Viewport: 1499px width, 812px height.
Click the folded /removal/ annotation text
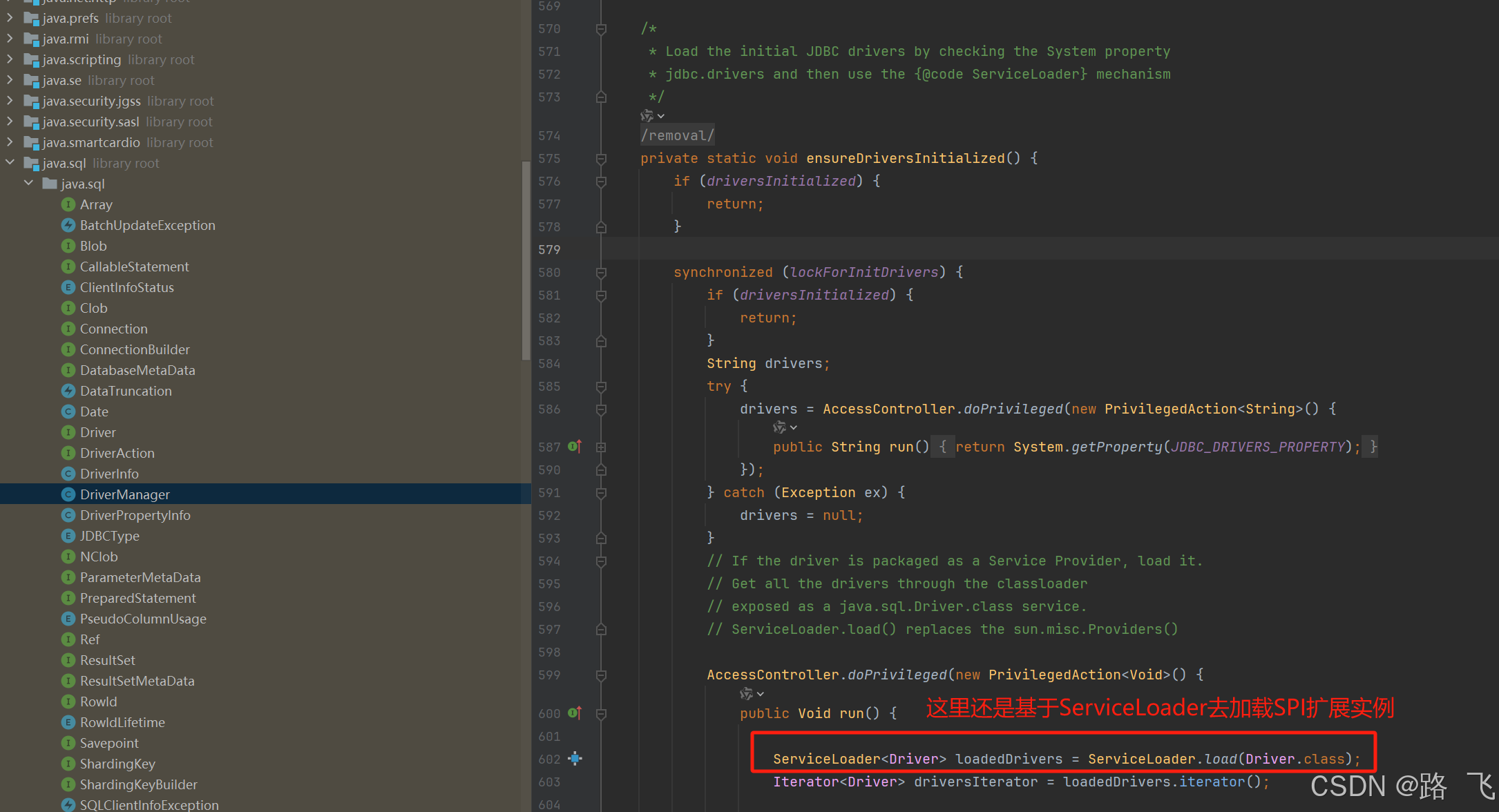(x=677, y=135)
